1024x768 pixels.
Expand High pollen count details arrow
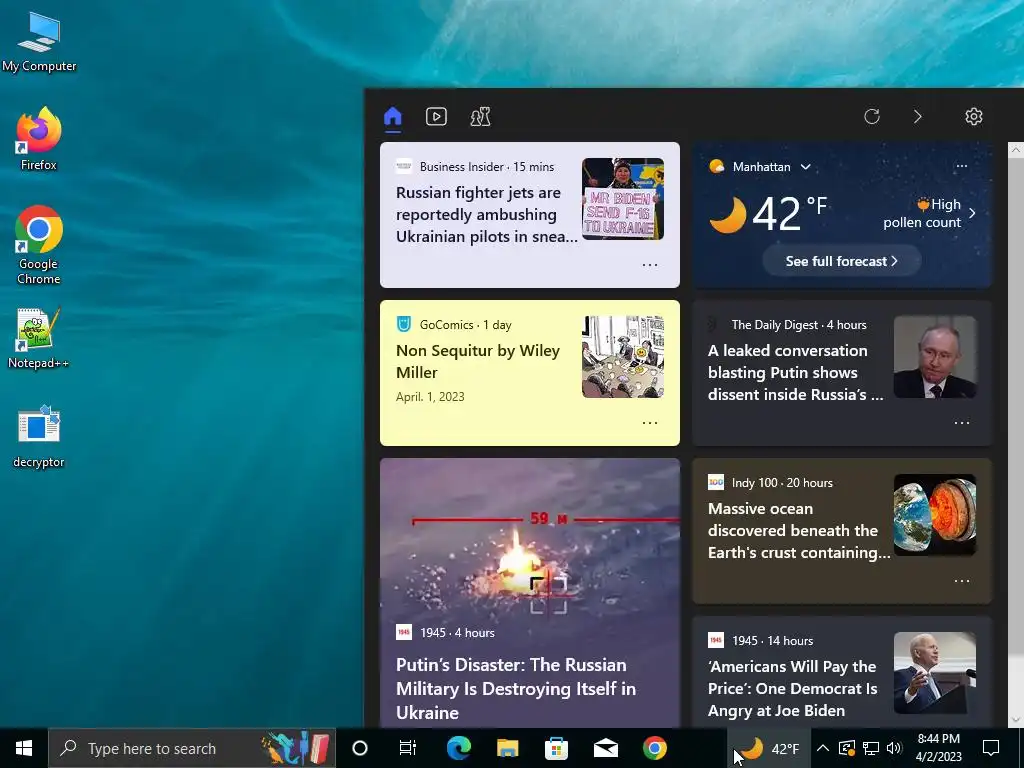[x=972, y=213]
